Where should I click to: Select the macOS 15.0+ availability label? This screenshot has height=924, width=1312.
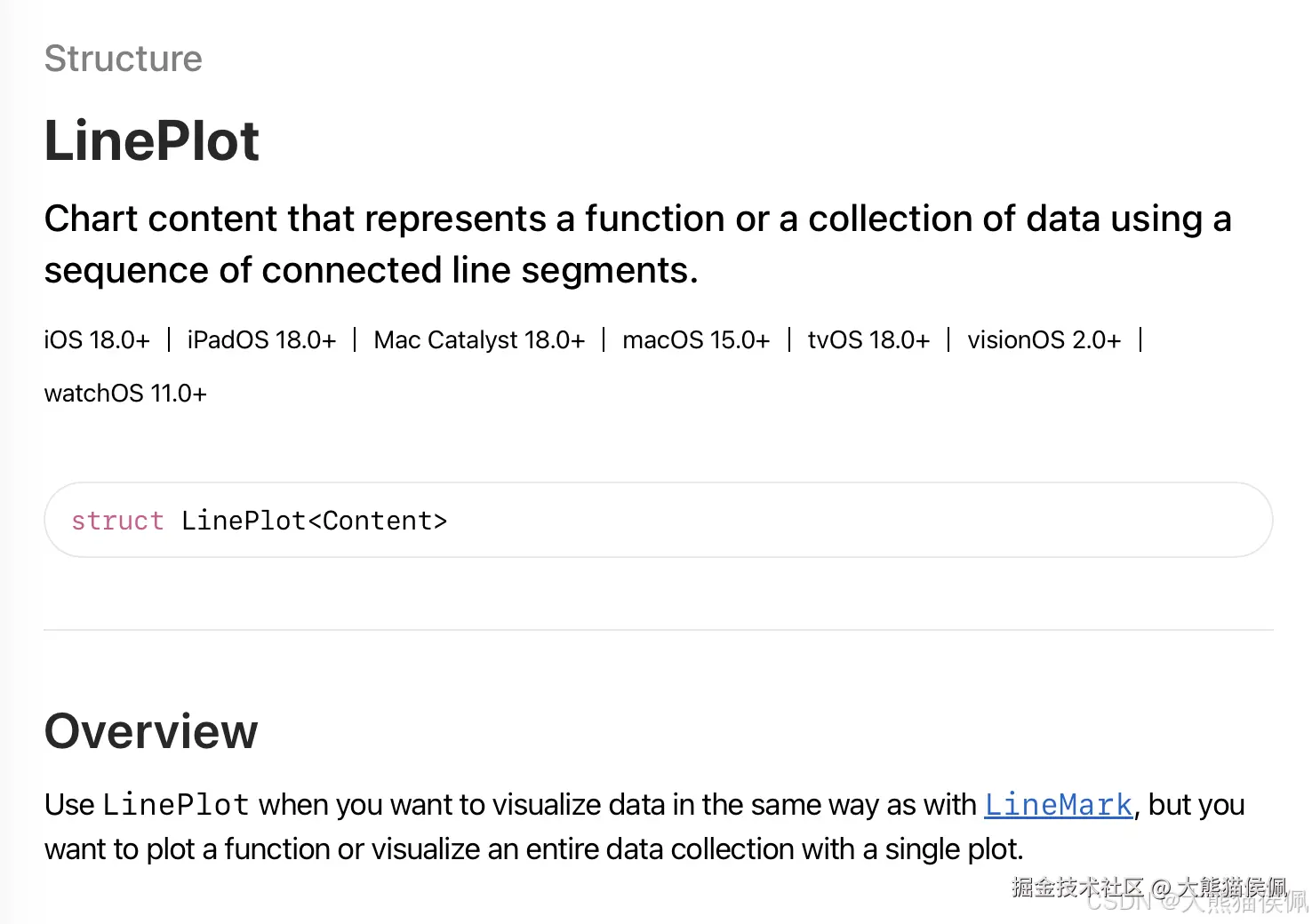tap(696, 340)
